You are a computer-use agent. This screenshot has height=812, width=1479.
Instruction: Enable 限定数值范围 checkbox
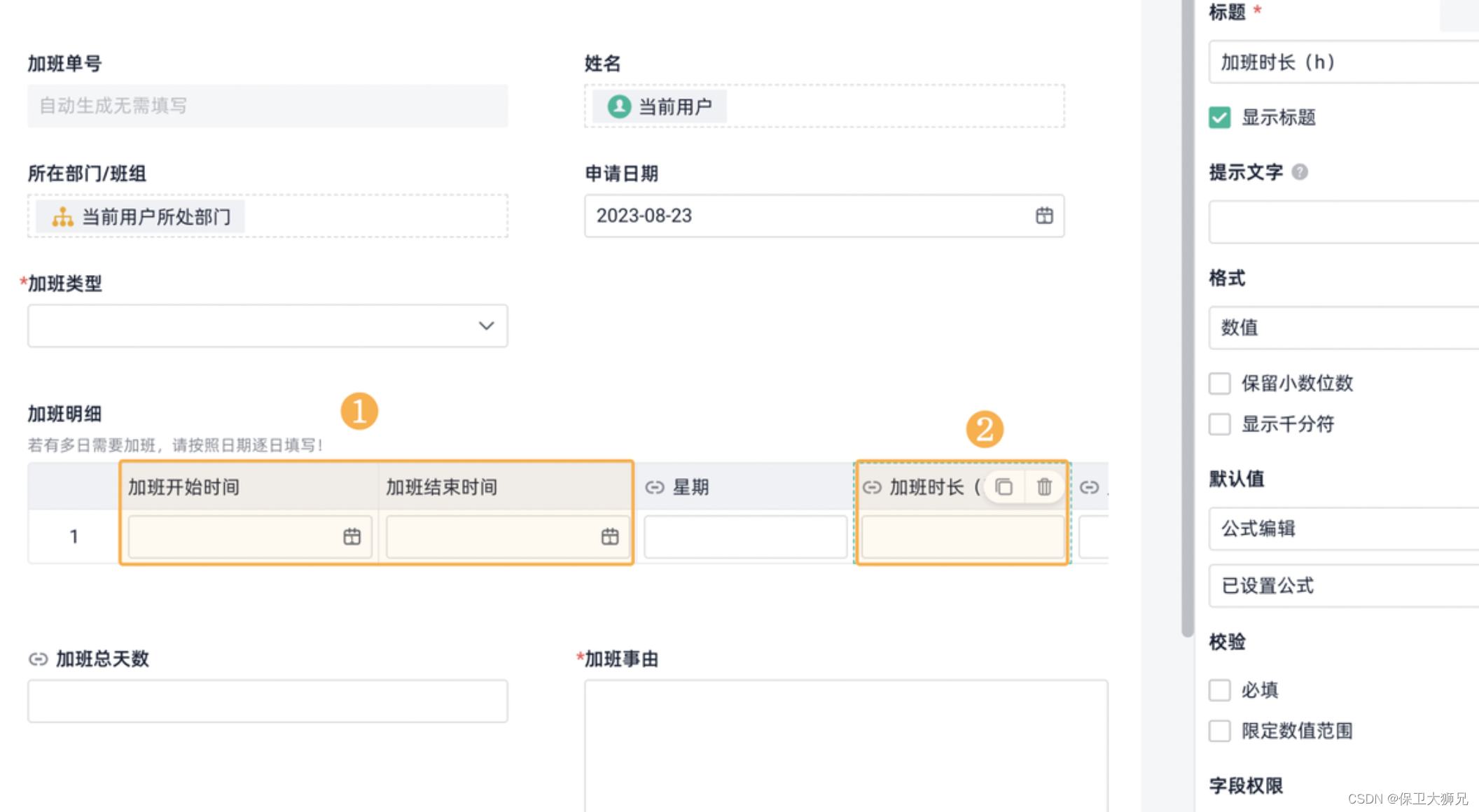tap(1219, 731)
